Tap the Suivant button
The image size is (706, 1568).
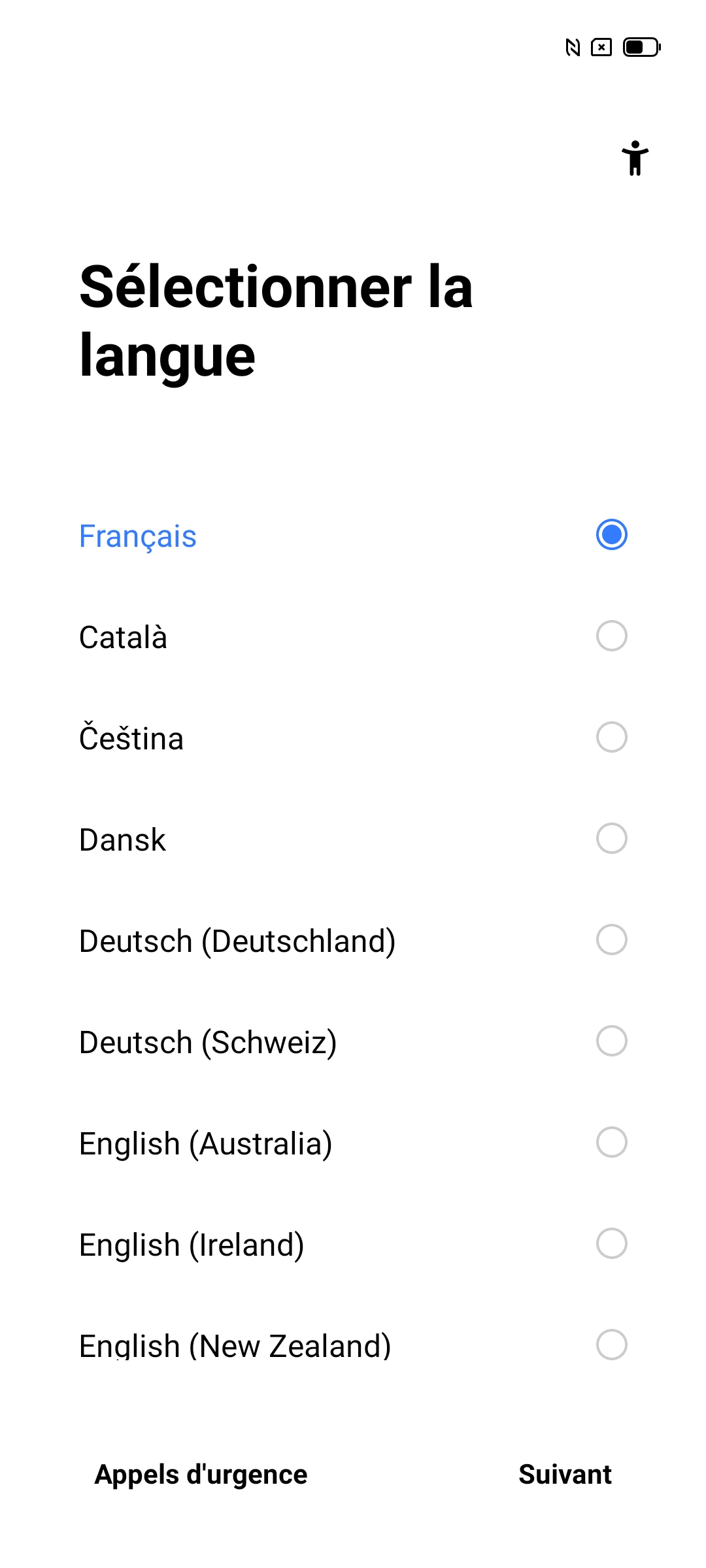(565, 1475)
